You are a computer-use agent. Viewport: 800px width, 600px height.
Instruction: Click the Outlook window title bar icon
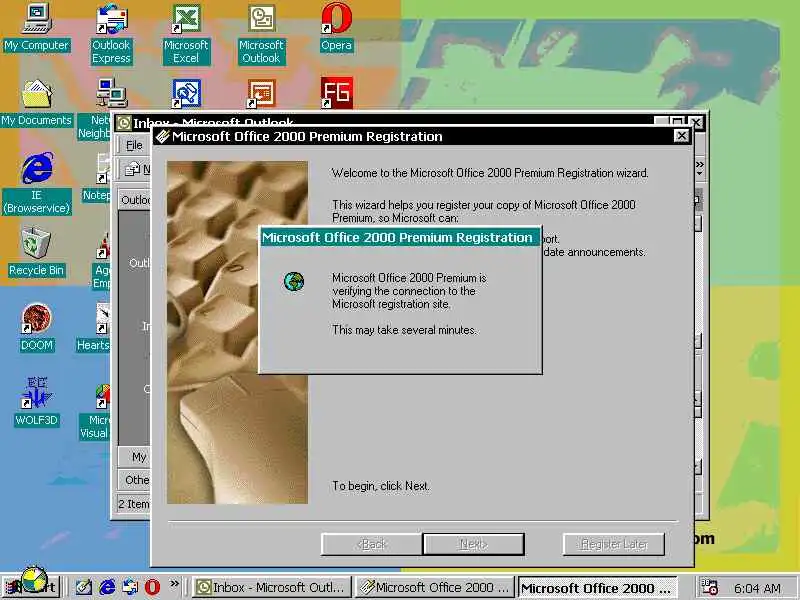click(x=123, y=123)
